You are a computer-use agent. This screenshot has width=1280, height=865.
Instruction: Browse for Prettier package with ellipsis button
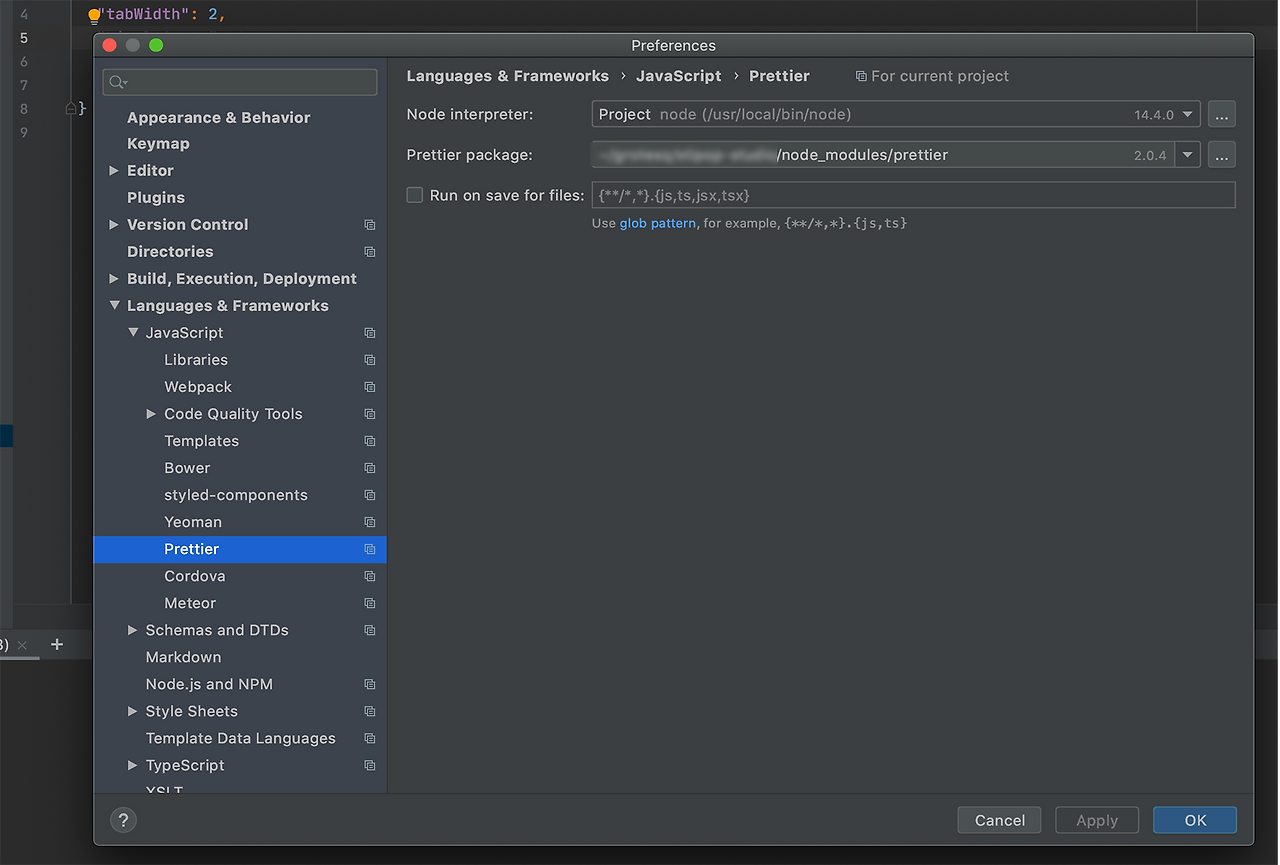tap(1222, 155)
